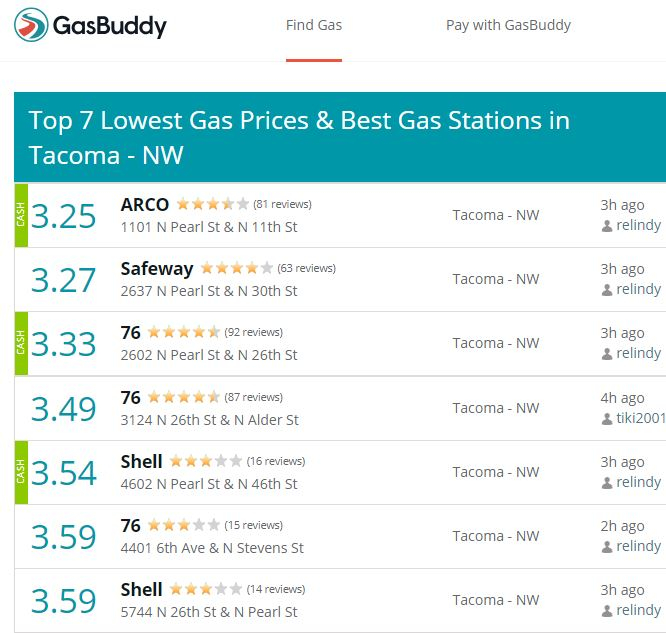Image resolution: width=666 pixels, height=633 pixels.
Task: Open the ARCO station link
Action: [145, 205]
